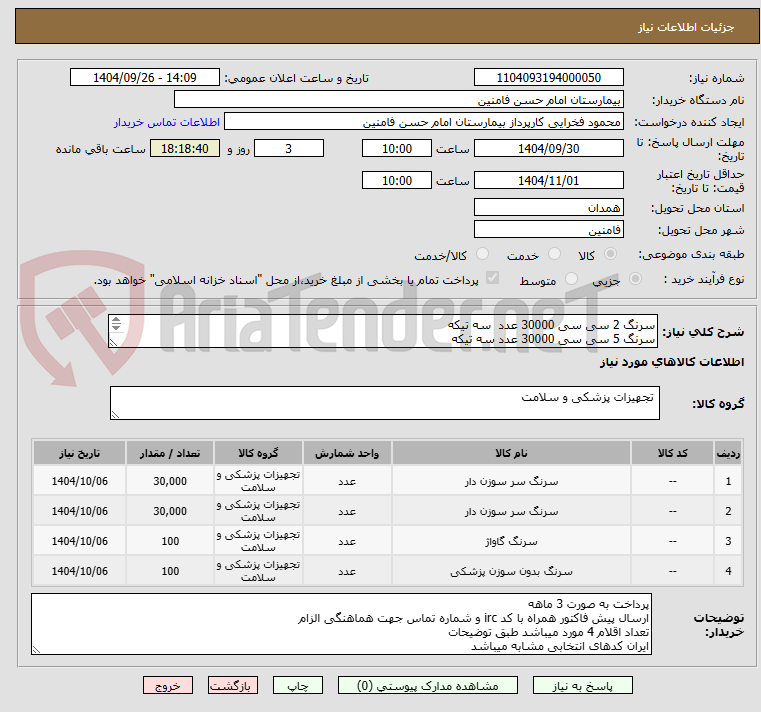Click سرنگ سر سوزن دار in row 2
Image resolution: width=761 pixels, height=712 pixels.
coord(511,512)
